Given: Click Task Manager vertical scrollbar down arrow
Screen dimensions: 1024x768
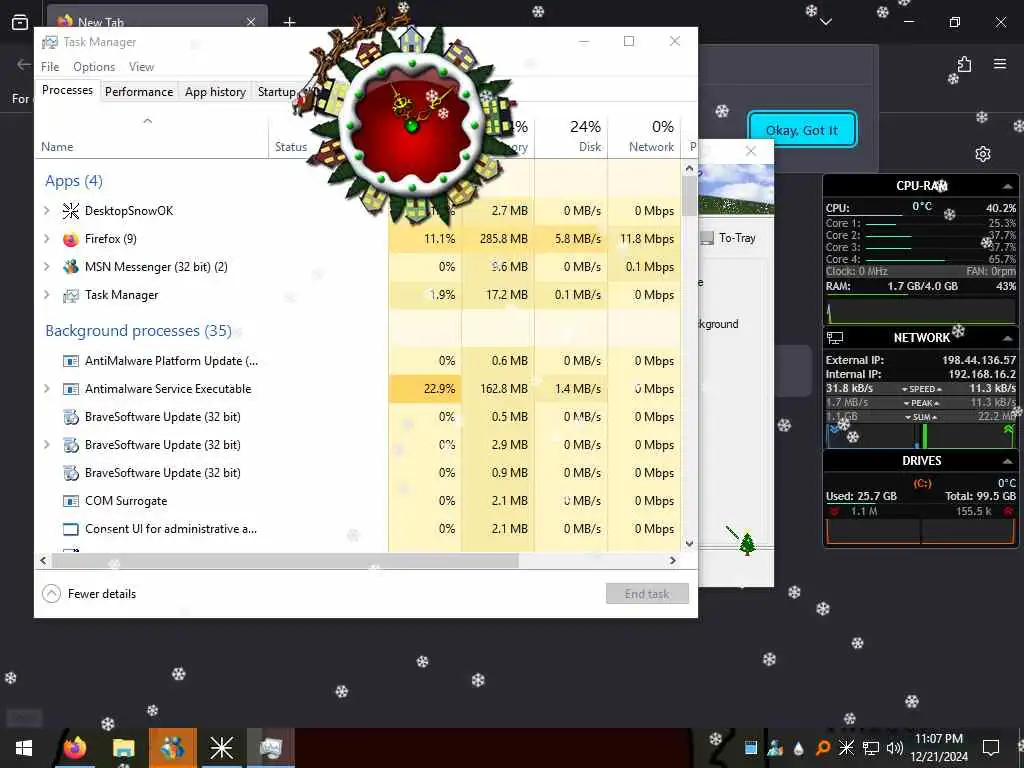Looking at the screenshot, I should pyautogui.click(x=690, y=544).
